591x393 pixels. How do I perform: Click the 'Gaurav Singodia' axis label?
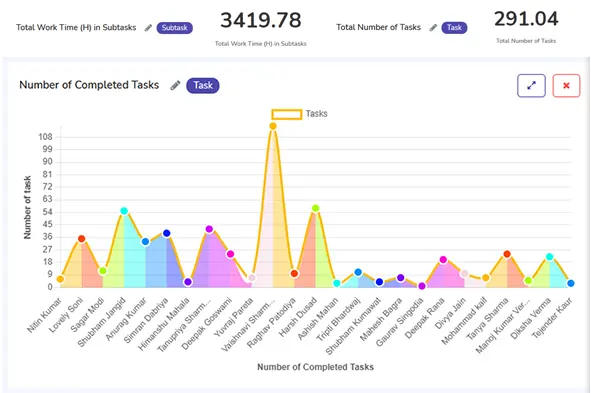coord(400,322)
